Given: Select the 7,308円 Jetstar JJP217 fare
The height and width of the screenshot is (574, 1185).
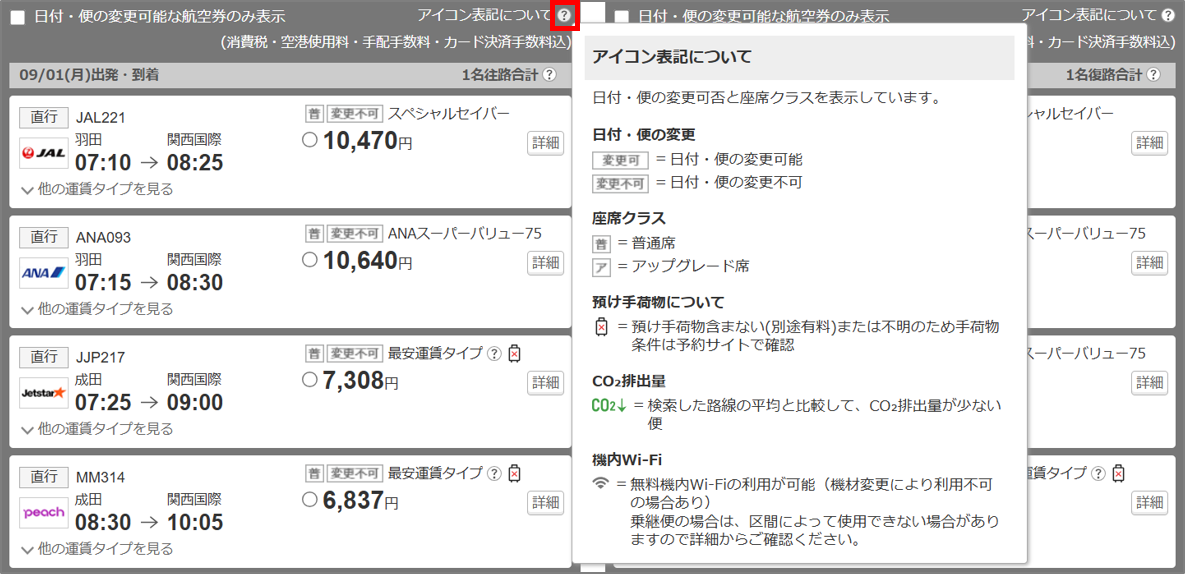Looking at the screenshot, I should tap(309, 380).
